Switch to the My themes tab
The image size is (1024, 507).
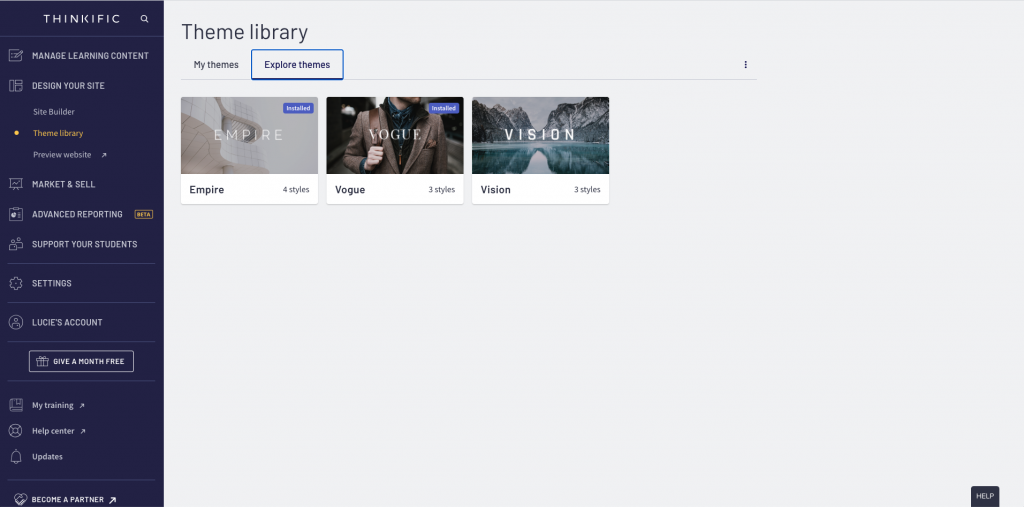tap(216, 65)
